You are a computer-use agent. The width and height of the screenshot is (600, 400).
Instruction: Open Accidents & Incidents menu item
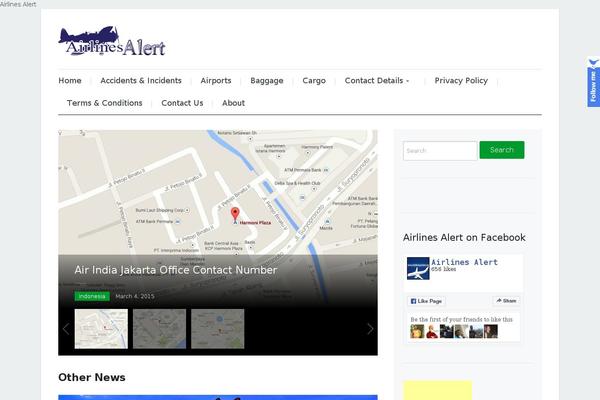coord(141,81)
